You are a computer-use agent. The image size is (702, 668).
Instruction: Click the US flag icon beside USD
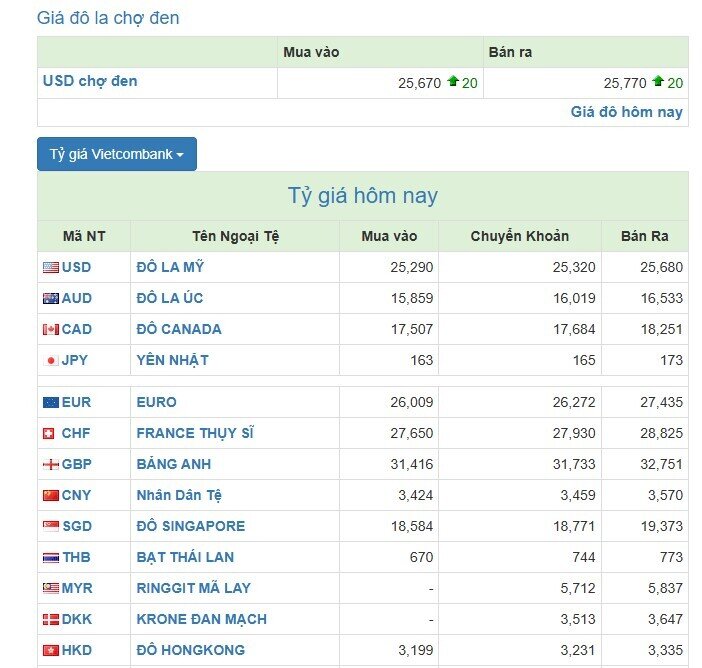[x=51, y=267]
